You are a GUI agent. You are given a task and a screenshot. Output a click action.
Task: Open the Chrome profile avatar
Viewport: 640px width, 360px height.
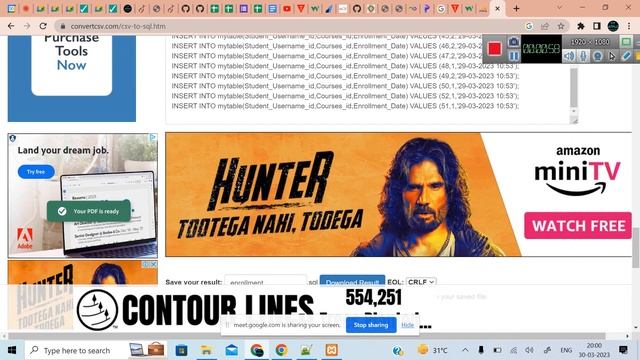coord(613,26)
